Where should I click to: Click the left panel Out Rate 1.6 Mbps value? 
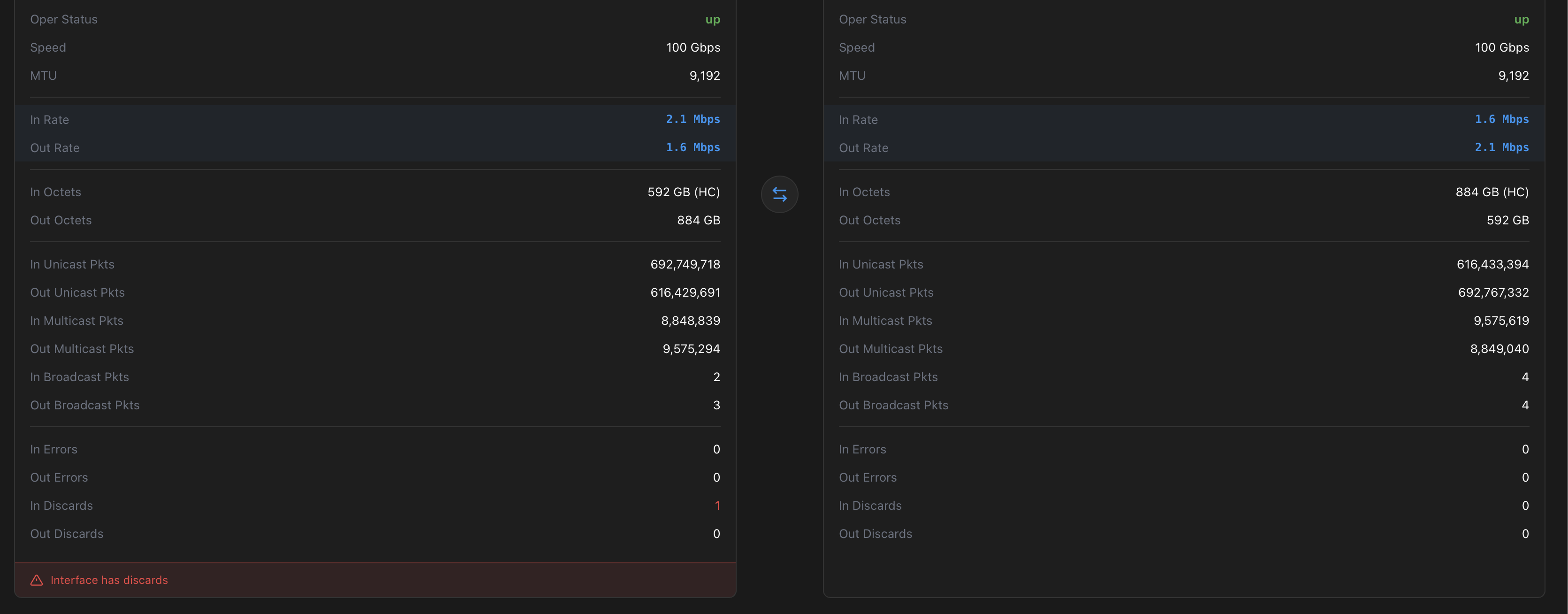pyautogui.click(x=693, y=147)
